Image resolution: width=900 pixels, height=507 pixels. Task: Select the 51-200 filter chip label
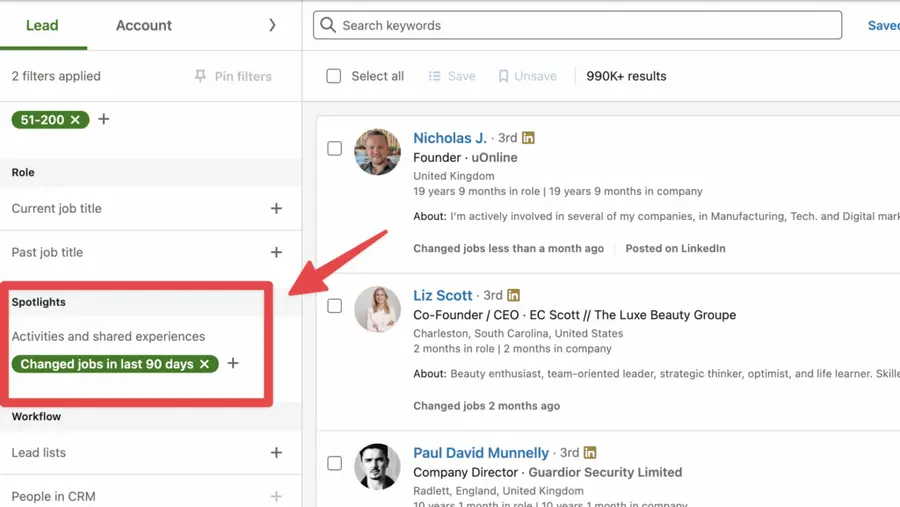[42, 119]
